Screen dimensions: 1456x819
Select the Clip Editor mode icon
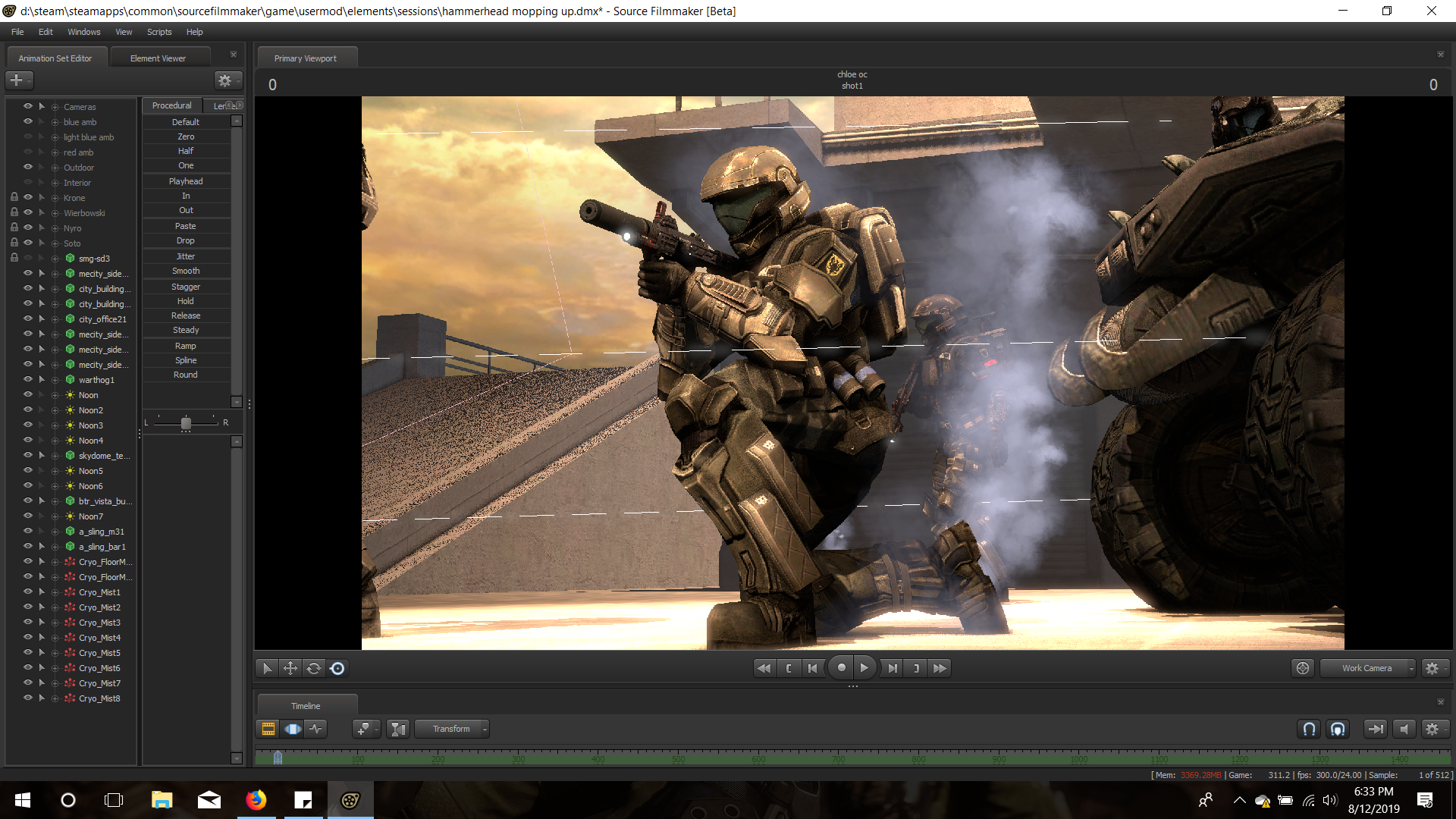pos(268,729)
